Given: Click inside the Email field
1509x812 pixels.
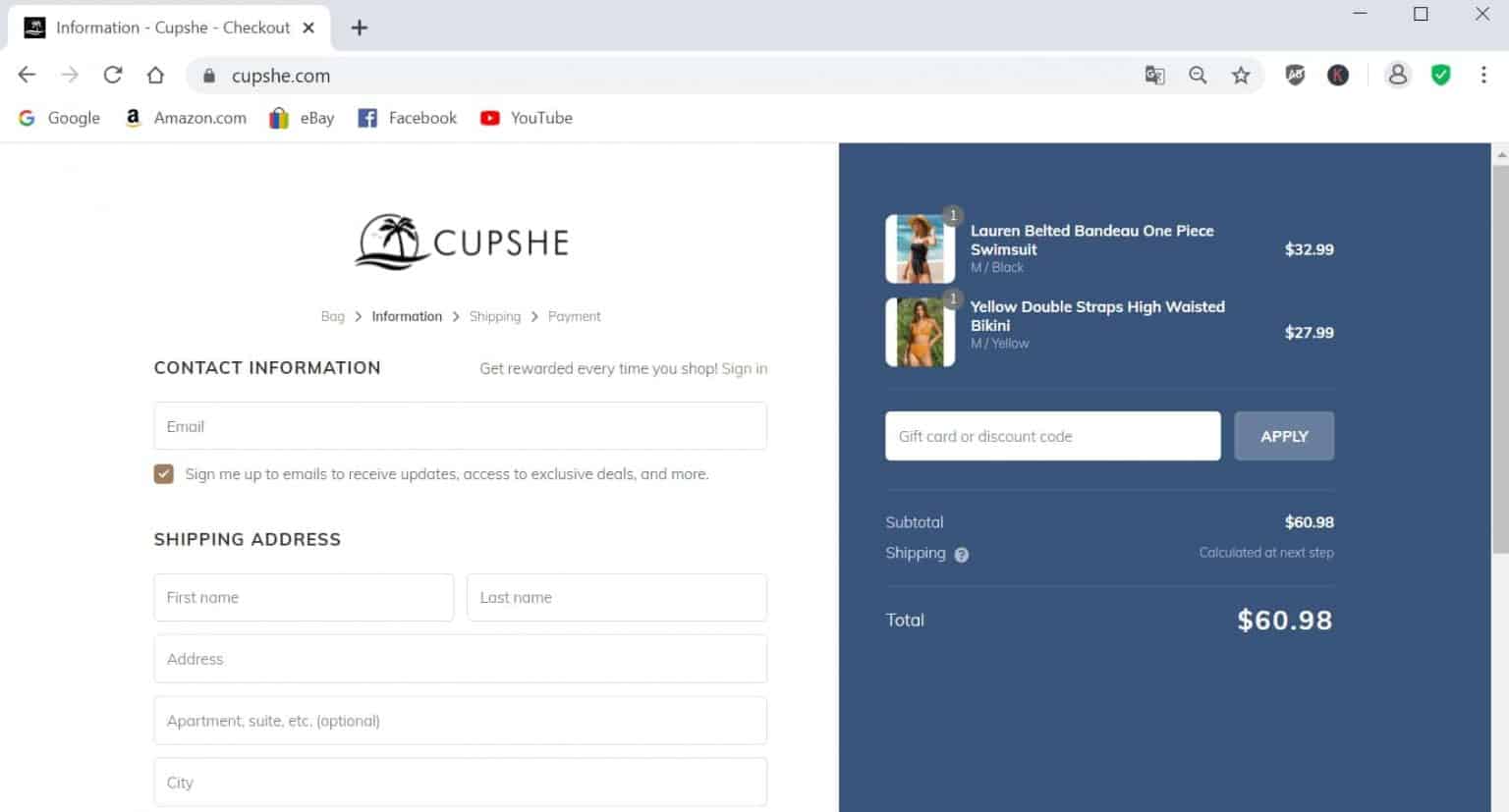Looking at the screenshot, I should (460, 426).
